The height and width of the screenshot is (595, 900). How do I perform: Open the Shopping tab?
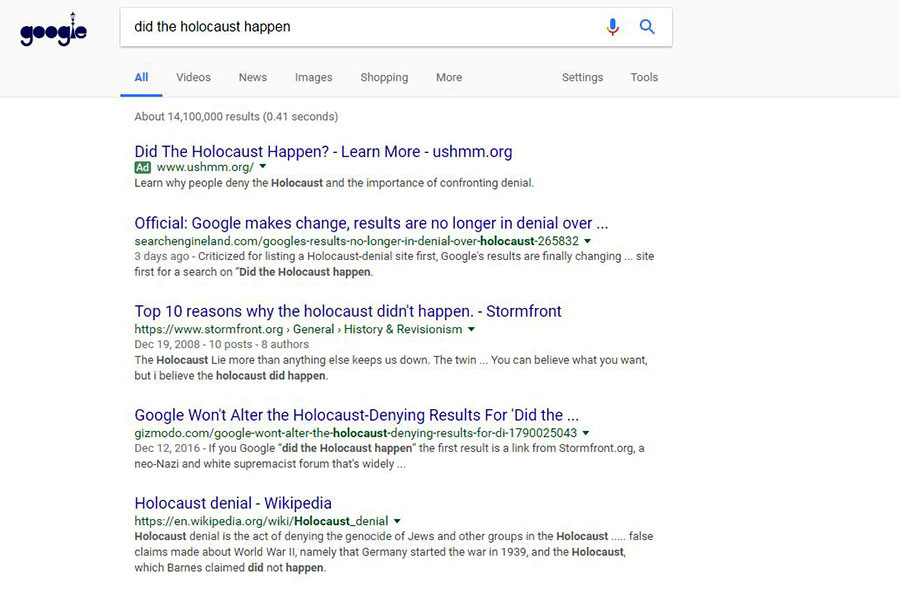[384, 77]
